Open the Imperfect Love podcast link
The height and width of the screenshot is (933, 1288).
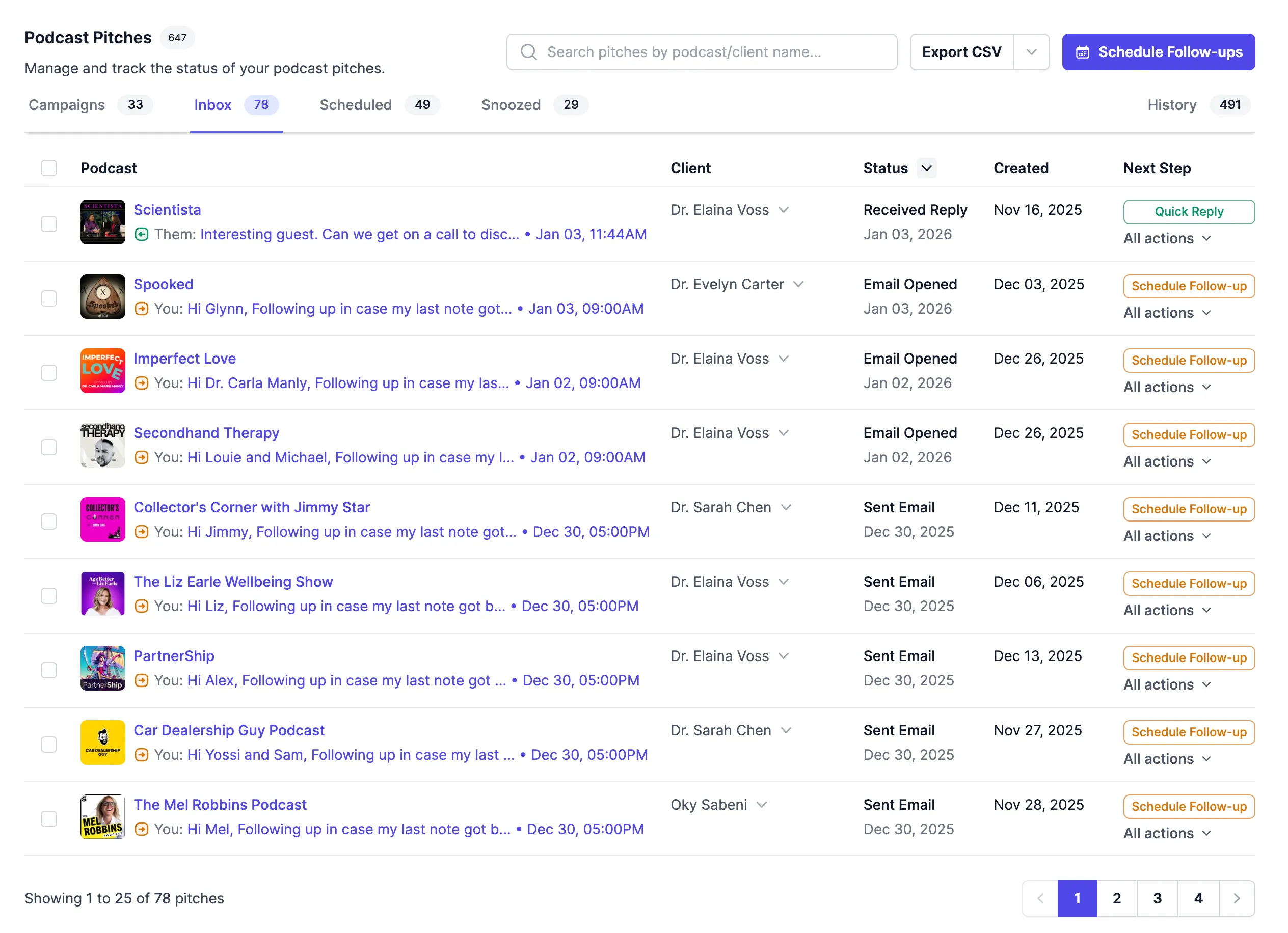pos(184,359)
